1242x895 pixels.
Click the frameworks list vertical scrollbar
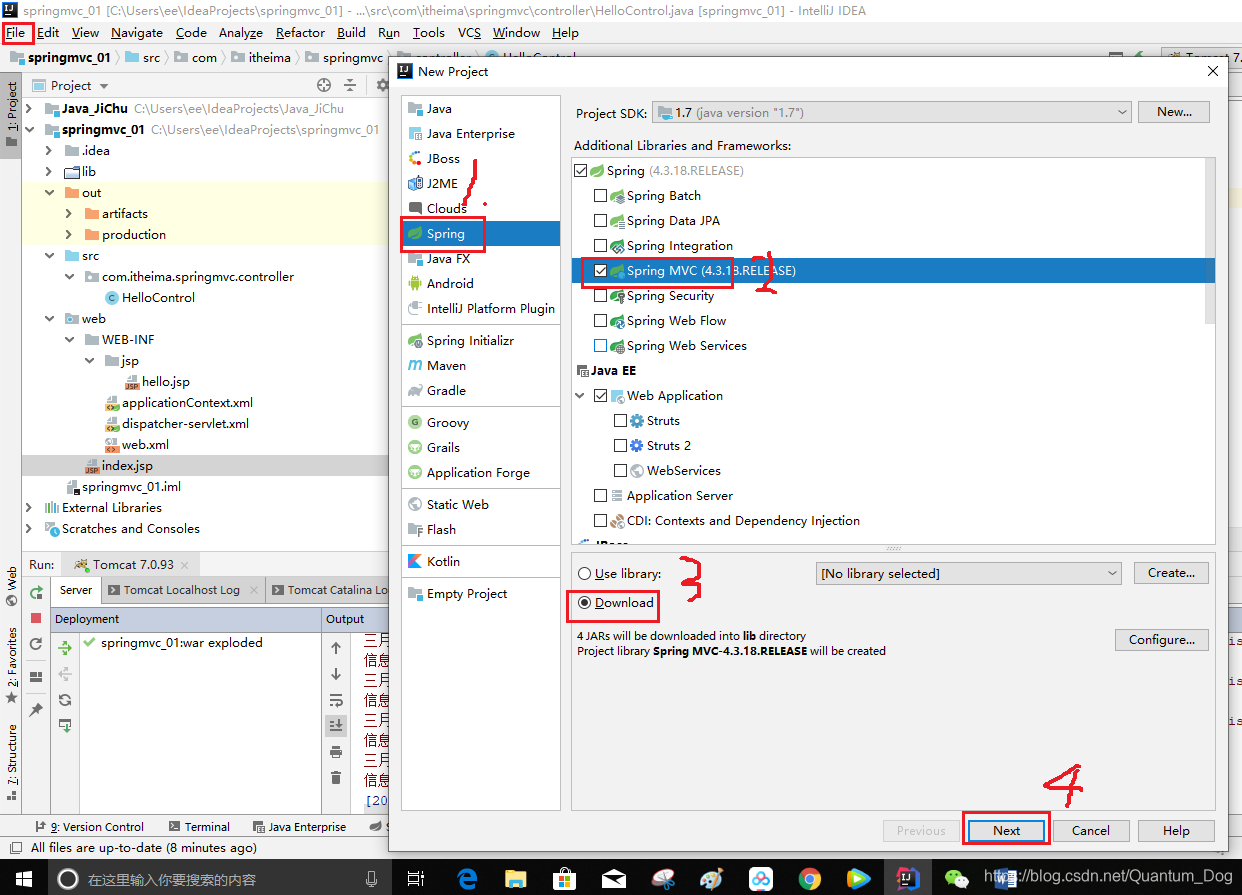click(1210, 242)
